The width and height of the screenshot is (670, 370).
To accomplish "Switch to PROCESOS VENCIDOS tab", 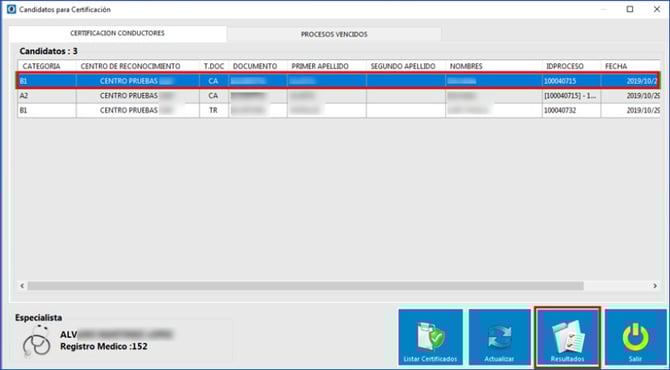I will 334,34.
